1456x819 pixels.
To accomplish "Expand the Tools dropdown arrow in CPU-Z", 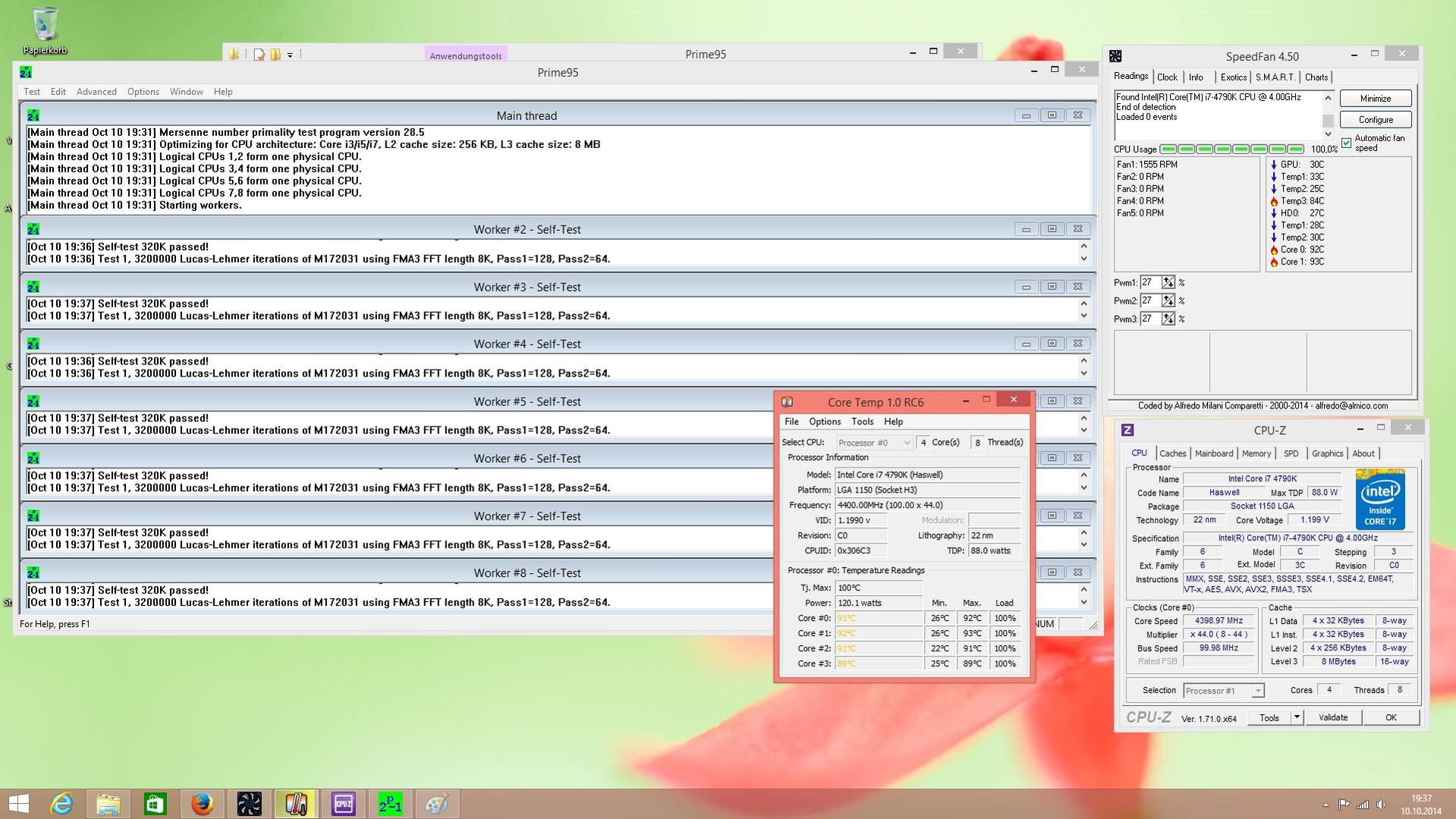I will [x=1297, y=717].
